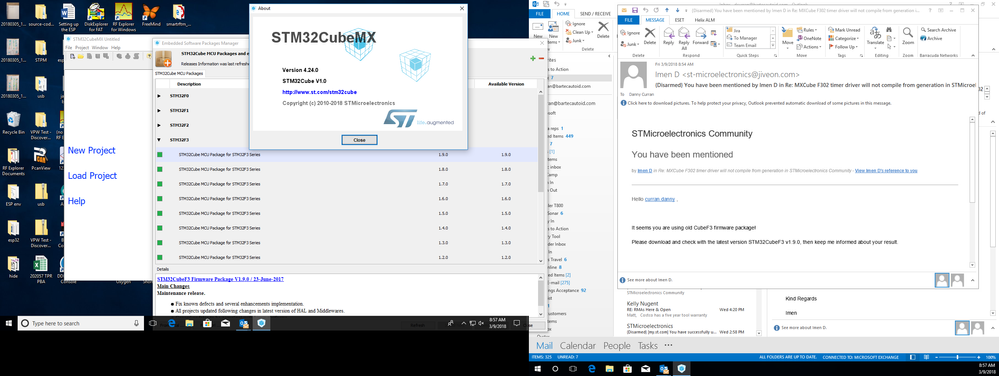999x376 pixels.
Task: Switch to Calendar in Outlook navigation bar
Action: click(x=578, y=345)
